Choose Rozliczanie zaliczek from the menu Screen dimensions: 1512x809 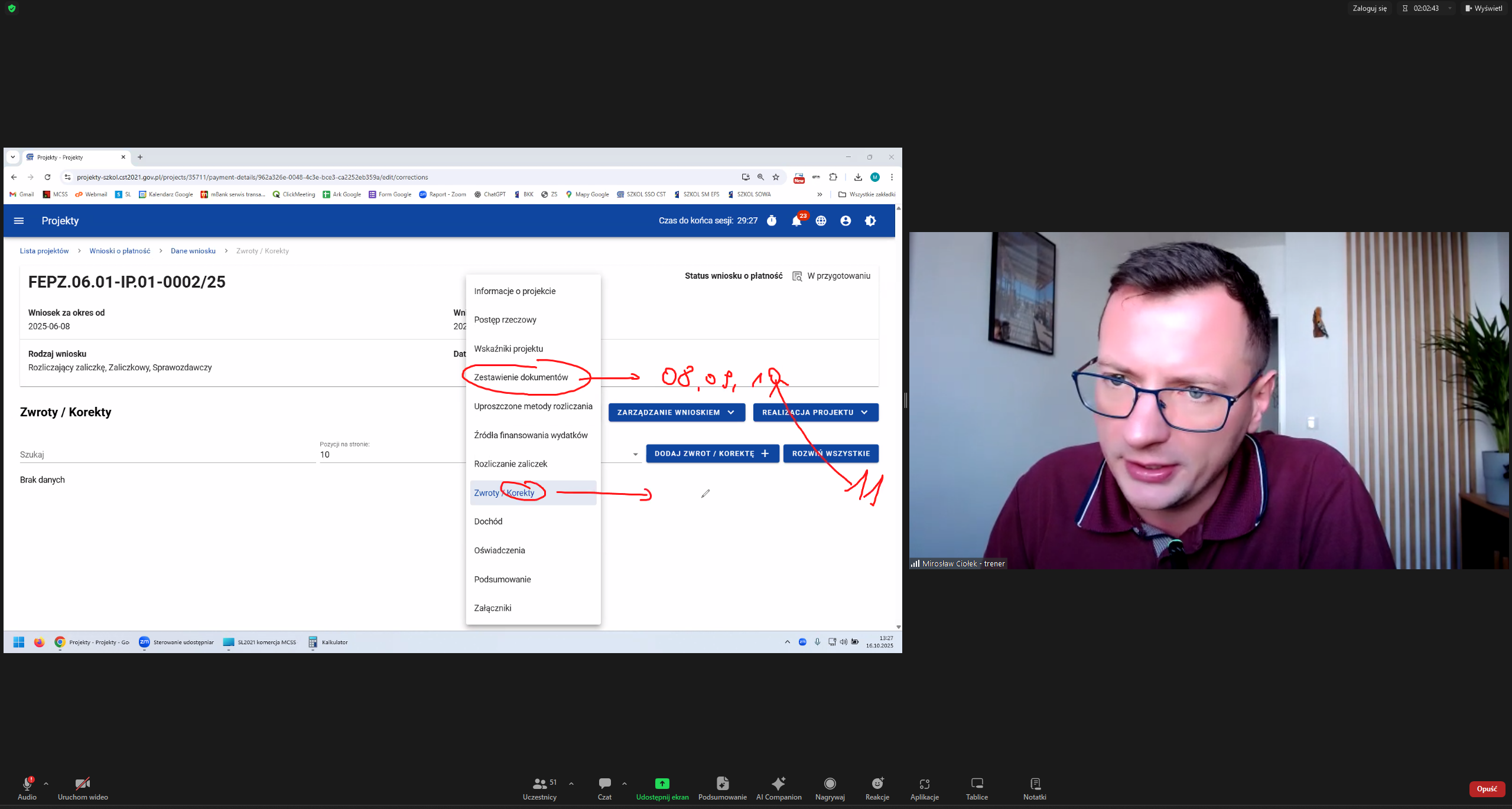(510, 464)
